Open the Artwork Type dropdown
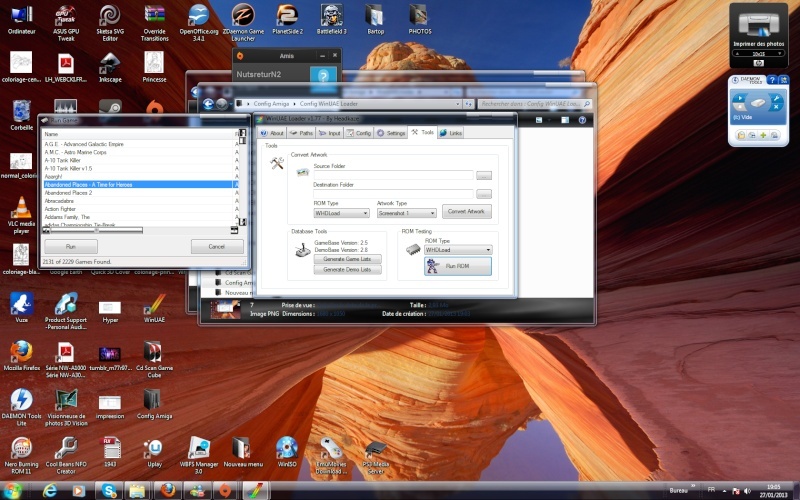Screen dimensions: 800x500 406,213
